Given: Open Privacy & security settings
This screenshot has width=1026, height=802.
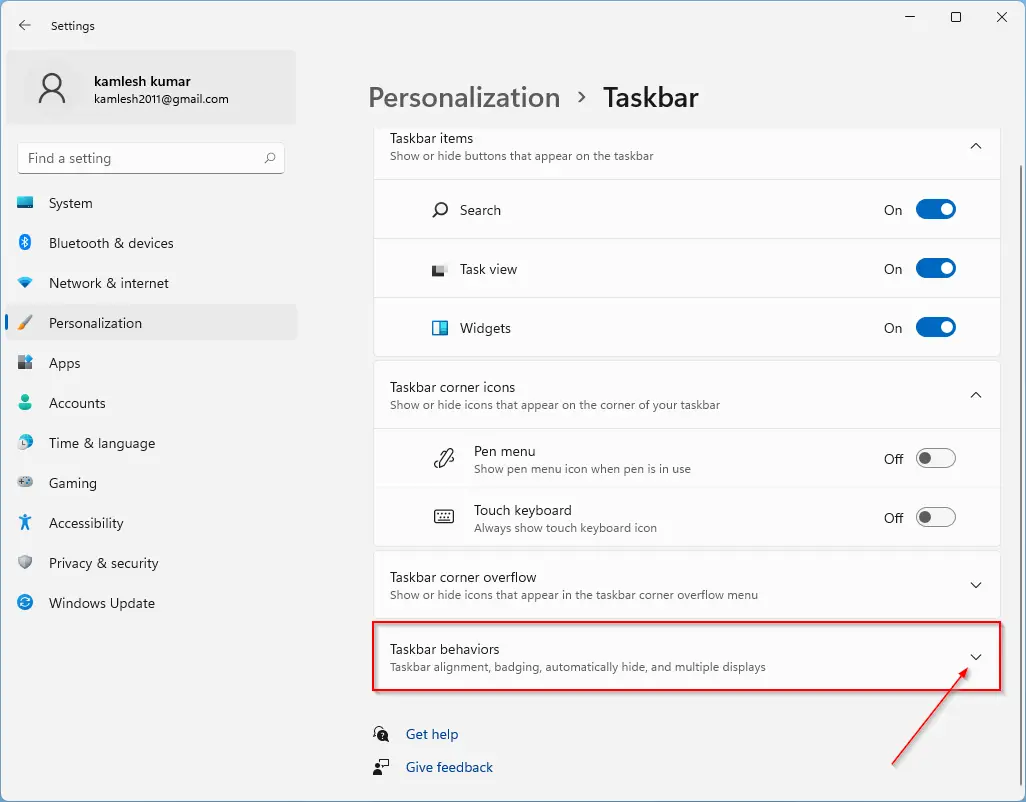Looking at the screenshot, I should pyautogui.click(x=151, y=563).
